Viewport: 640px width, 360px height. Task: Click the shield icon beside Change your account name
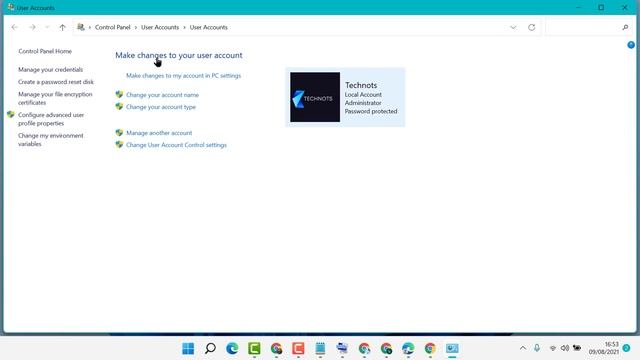coord(119,94)
